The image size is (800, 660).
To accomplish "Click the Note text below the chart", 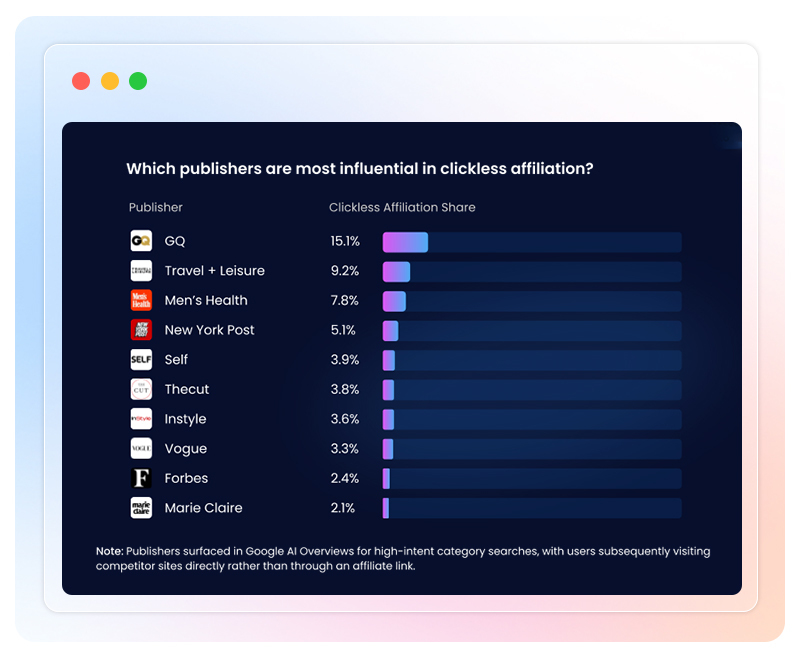I will (402, 558).
